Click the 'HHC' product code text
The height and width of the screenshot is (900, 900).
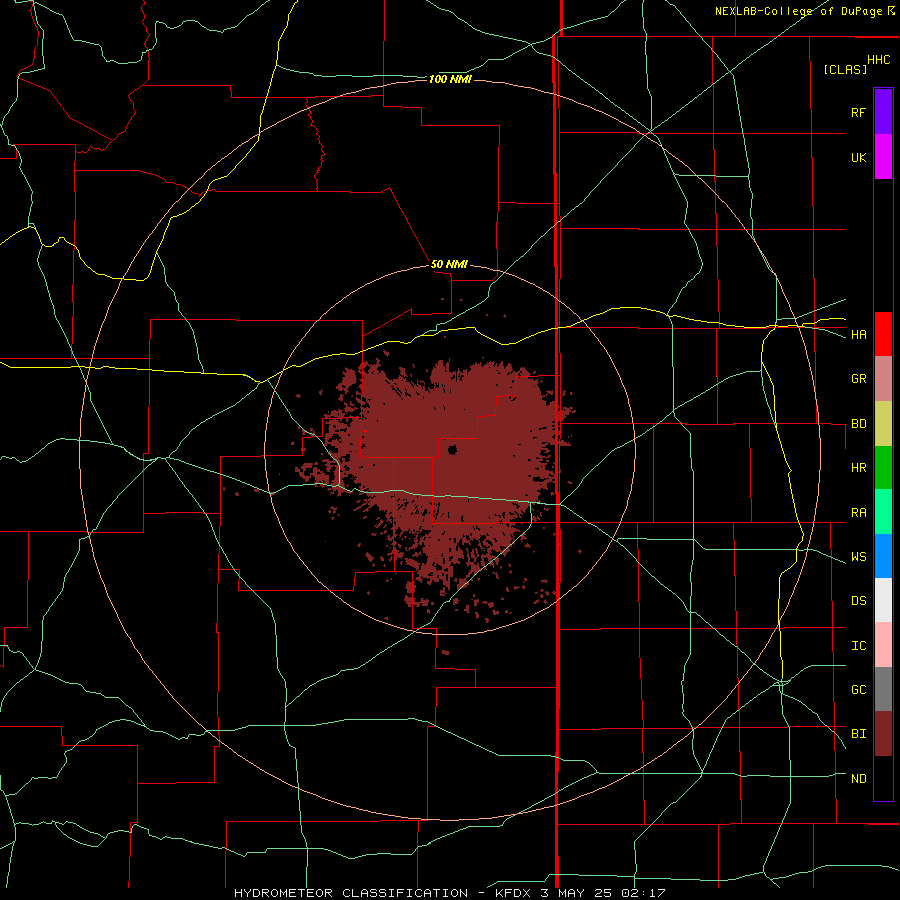[x=879, y=60]
